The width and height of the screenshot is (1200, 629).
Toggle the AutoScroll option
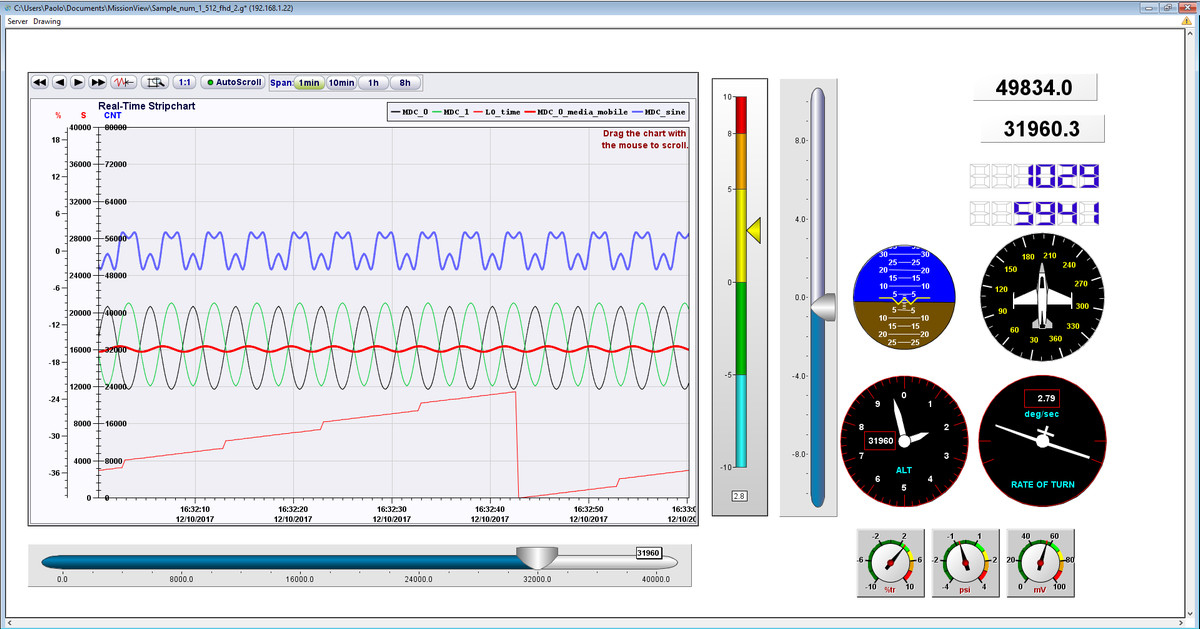[234, 82]
